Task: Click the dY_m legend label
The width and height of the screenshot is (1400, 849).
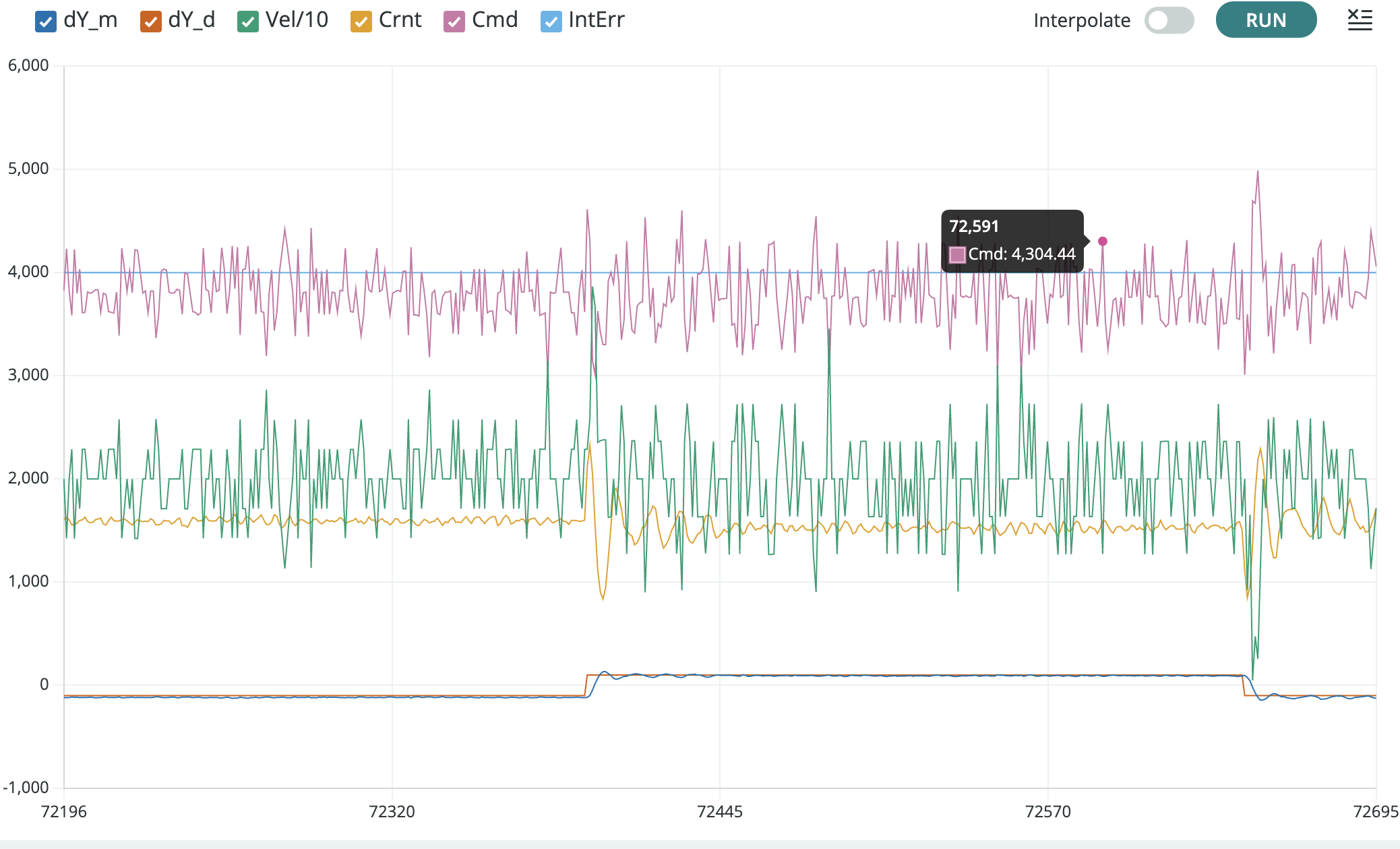Action: [90, 20]
